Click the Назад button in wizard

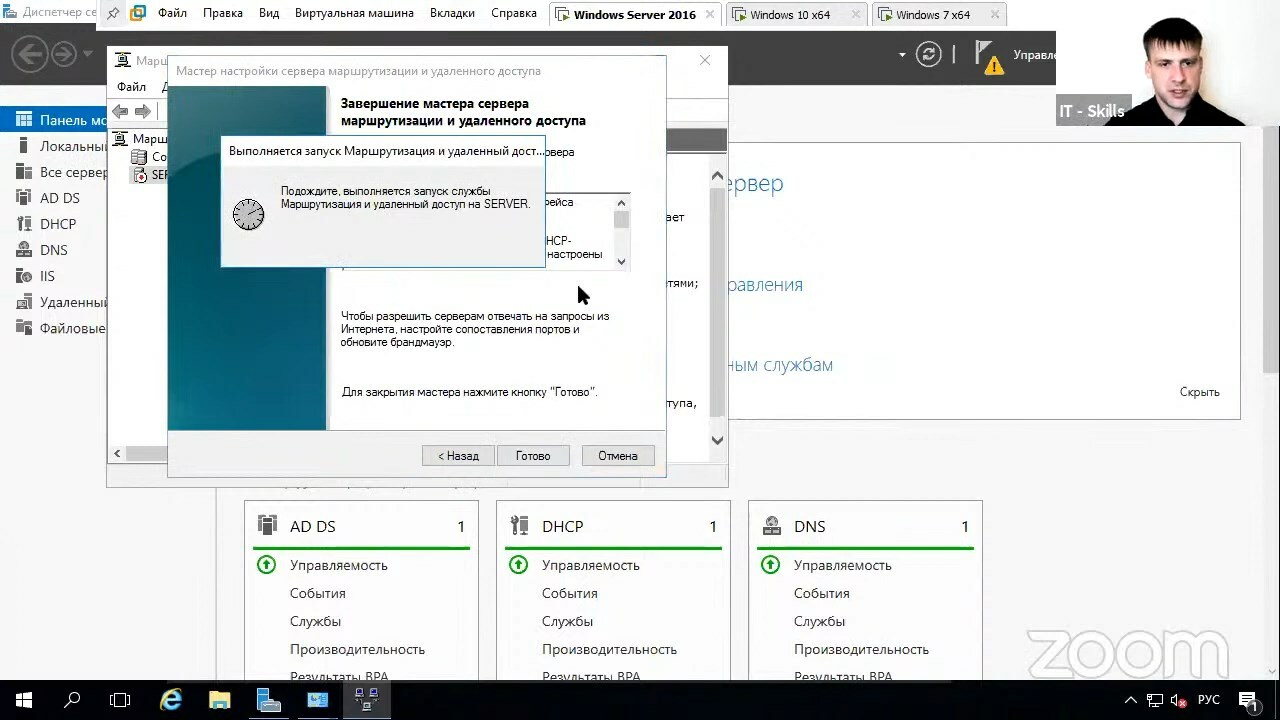[458, 455]
